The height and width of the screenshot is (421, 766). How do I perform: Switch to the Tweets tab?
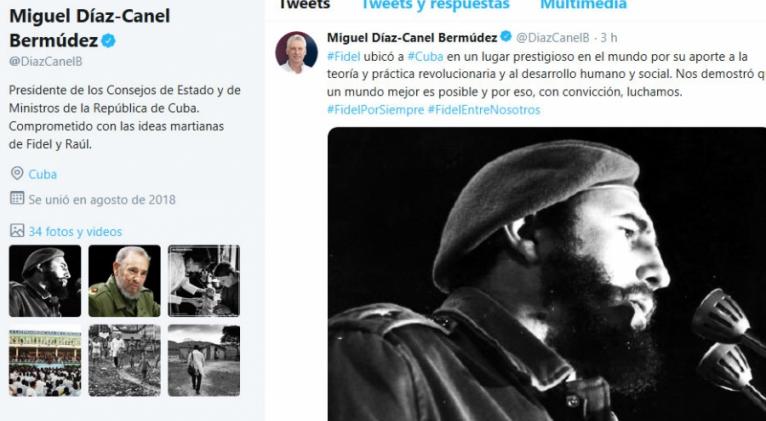point(303,5)
